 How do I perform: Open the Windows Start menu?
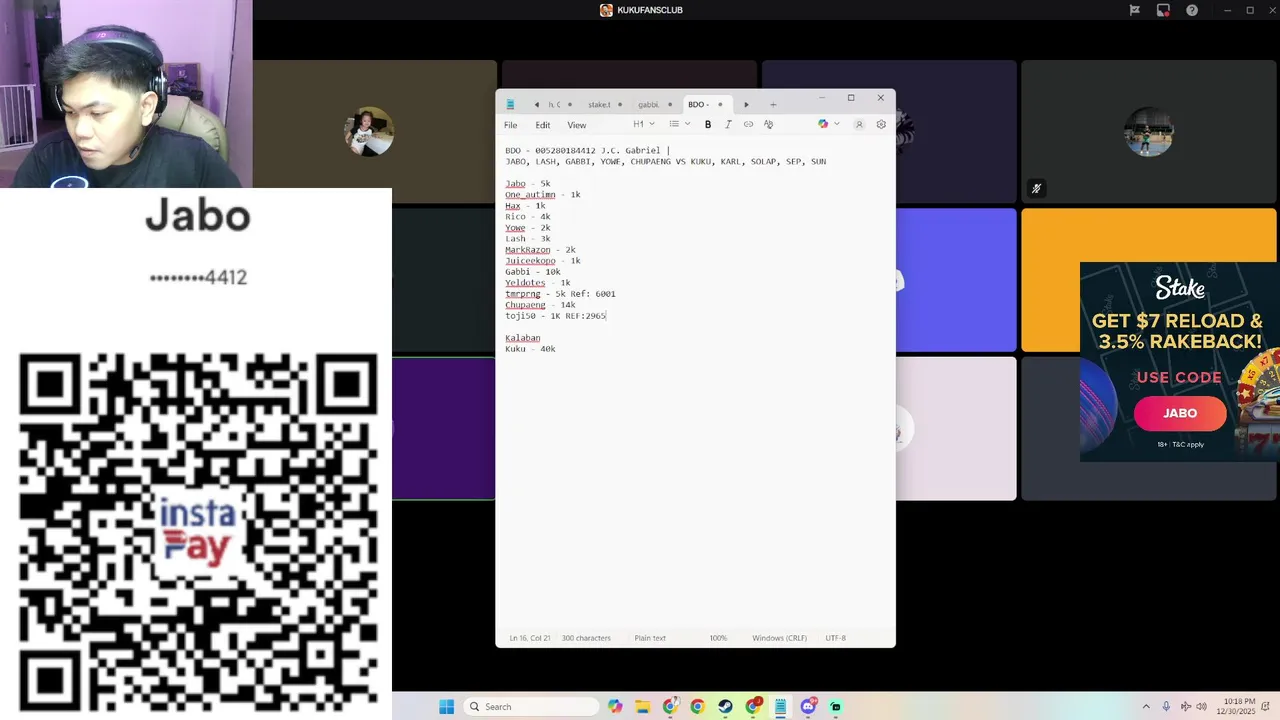coord(446,706)
